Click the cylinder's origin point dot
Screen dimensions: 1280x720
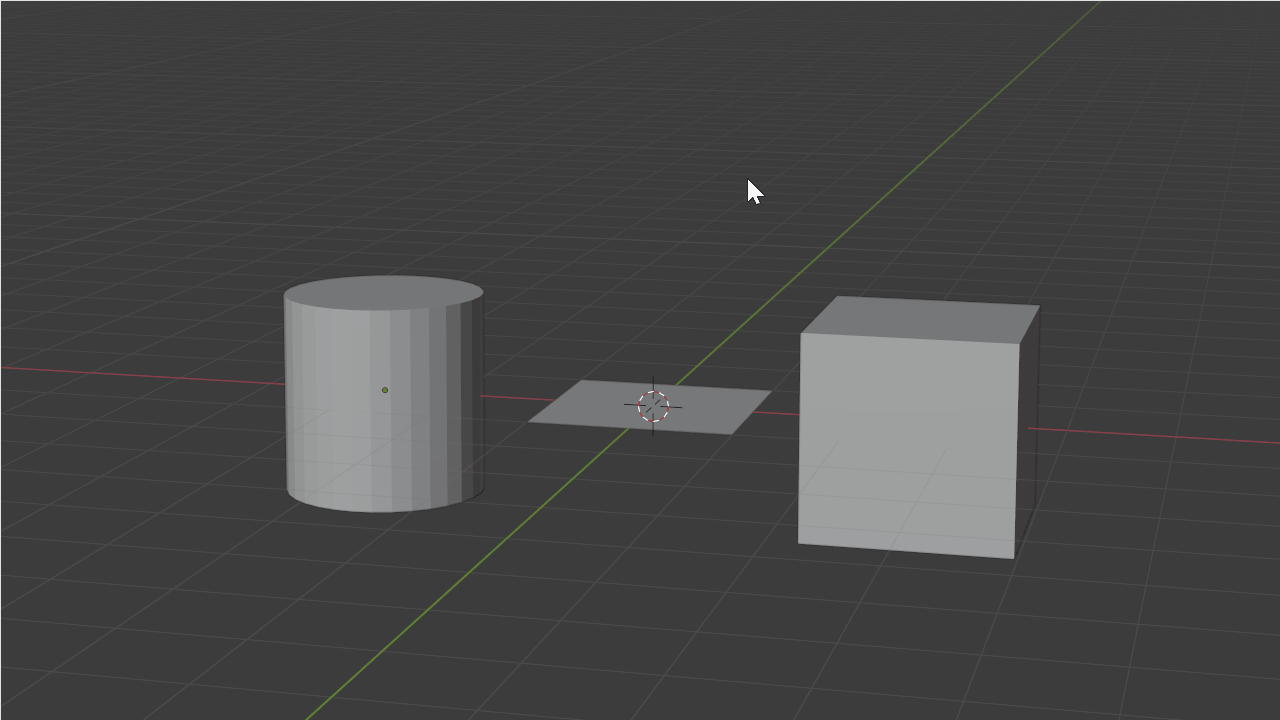point(385,390)
